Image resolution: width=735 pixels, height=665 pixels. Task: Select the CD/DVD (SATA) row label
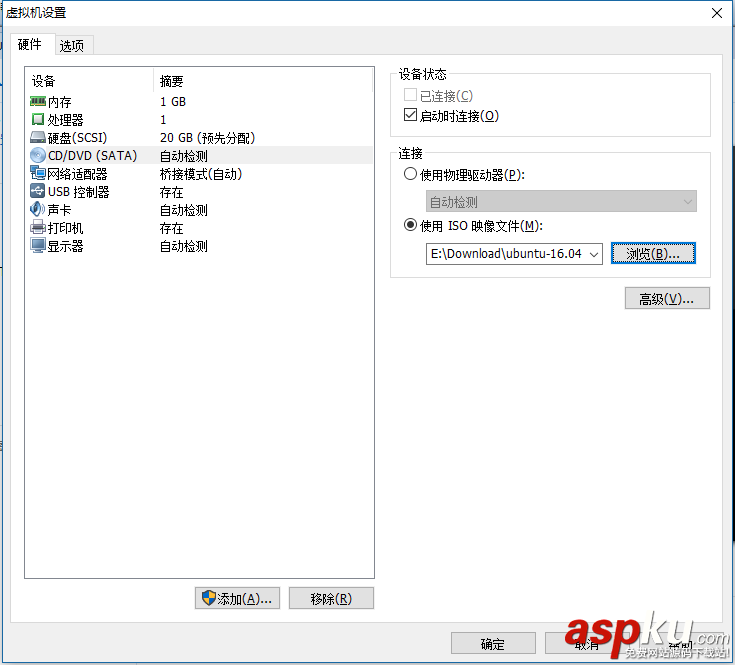click(92, 156)
